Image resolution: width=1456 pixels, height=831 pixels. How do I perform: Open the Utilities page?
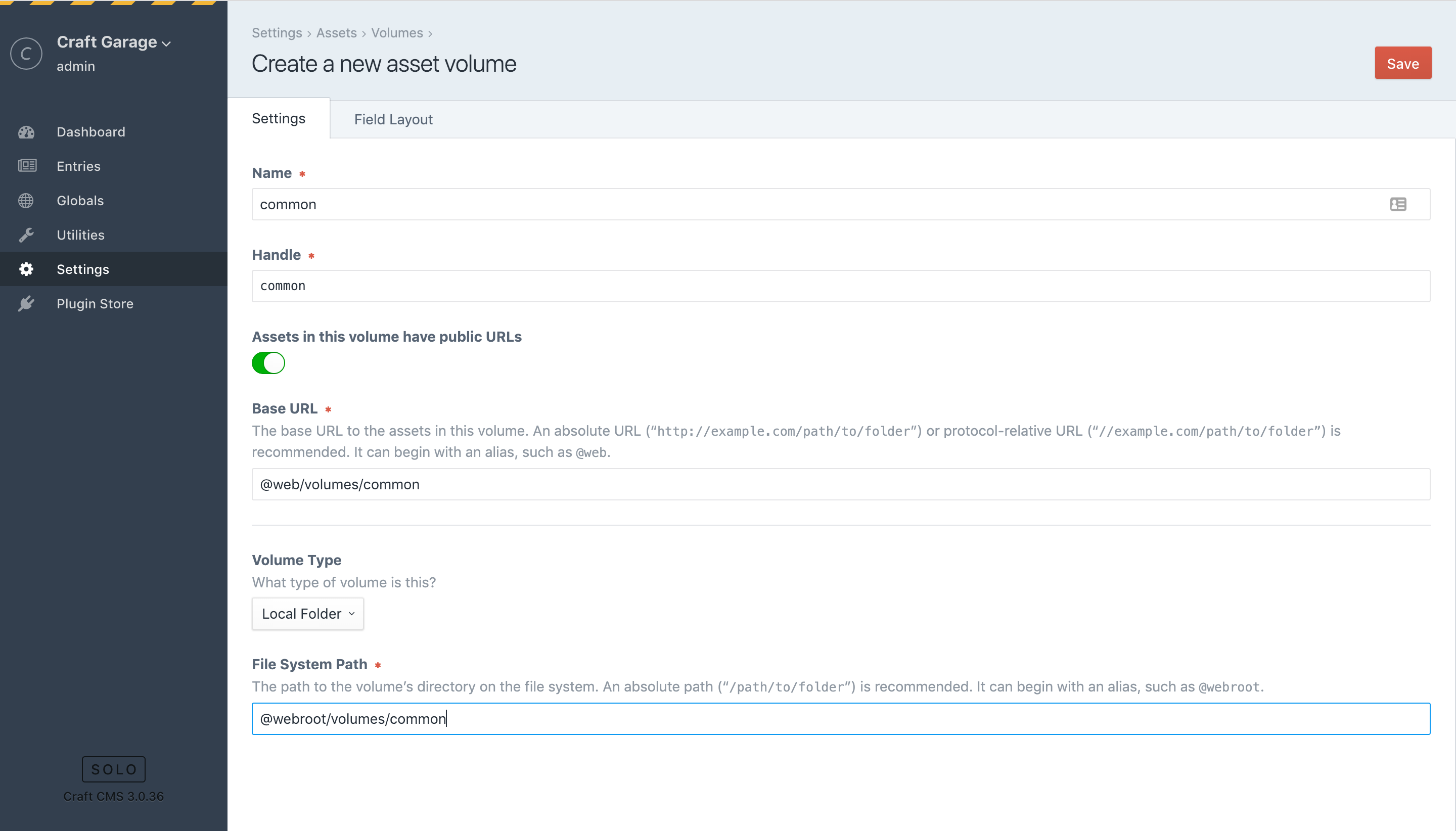click(114, 235)
